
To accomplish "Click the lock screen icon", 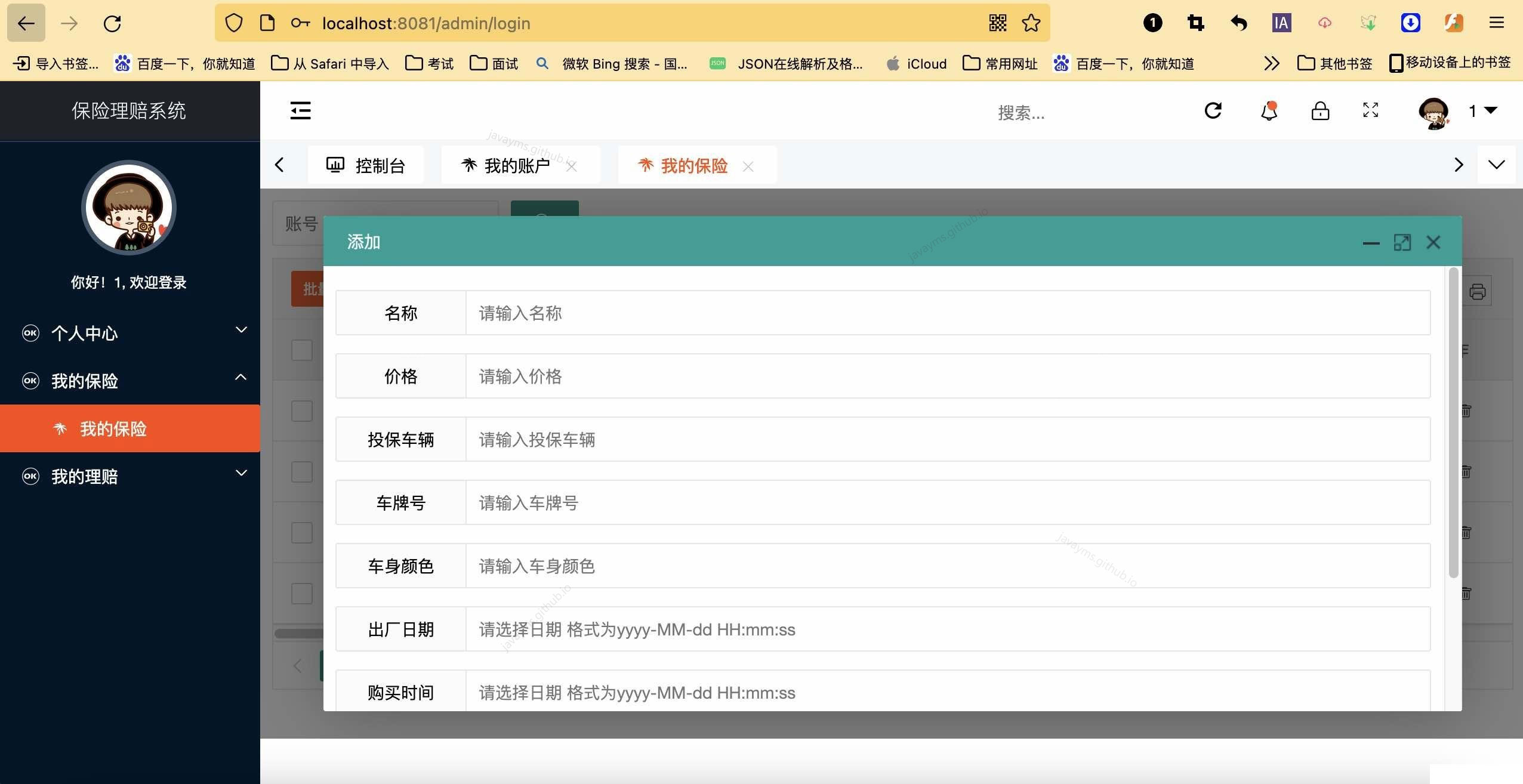I will [x=1319, y=111].
